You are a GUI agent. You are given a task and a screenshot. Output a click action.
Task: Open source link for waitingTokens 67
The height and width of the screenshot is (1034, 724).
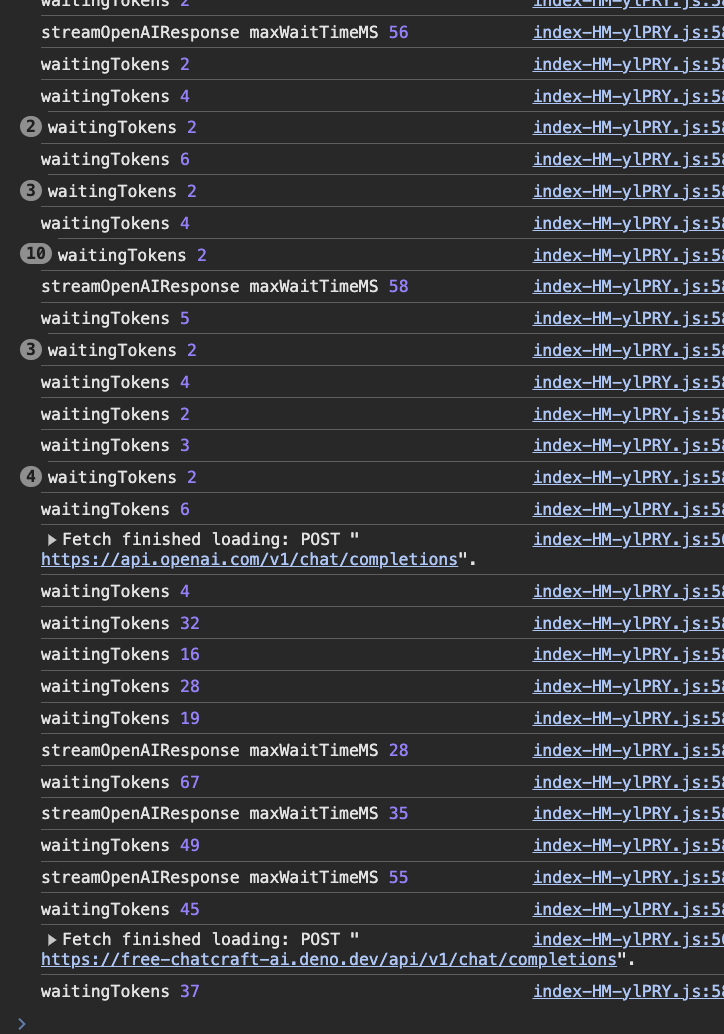point(628,782)
